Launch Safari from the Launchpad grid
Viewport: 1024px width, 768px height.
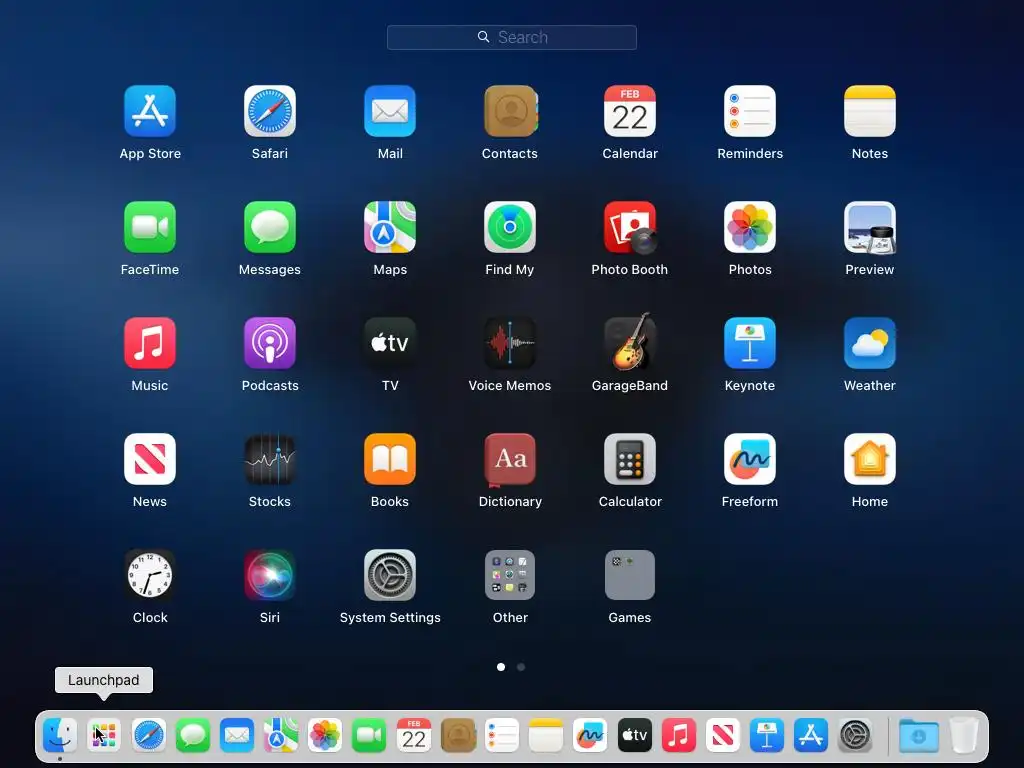click(x=270, y=111)
